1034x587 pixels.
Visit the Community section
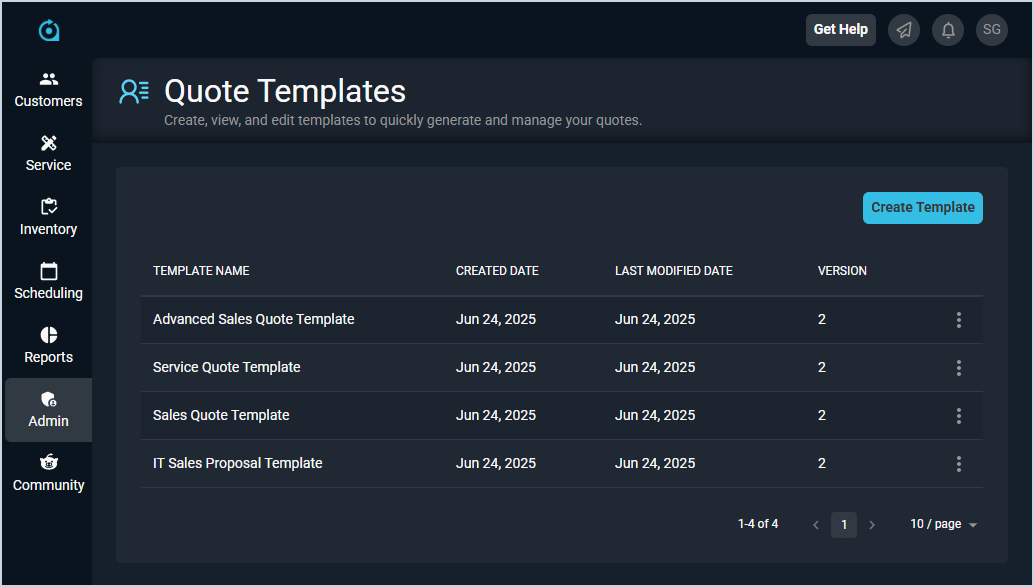[x=48, y=473]
